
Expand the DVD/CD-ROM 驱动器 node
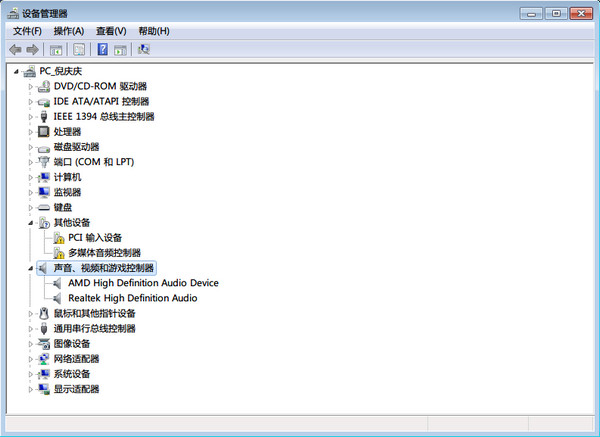tap(31, 87)
